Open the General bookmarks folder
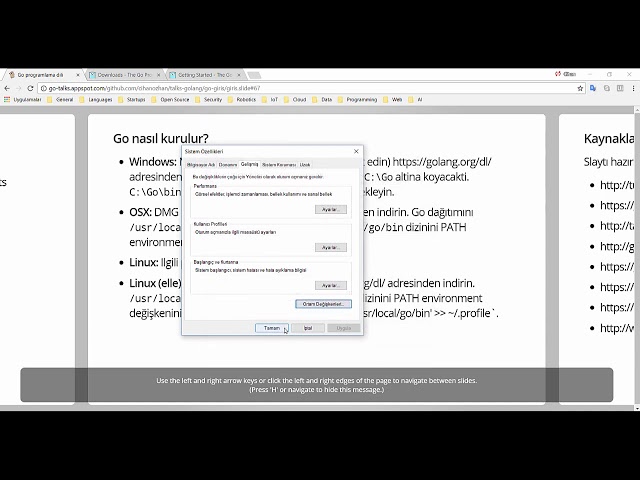The image size is (640, 480). pos(60,100)
